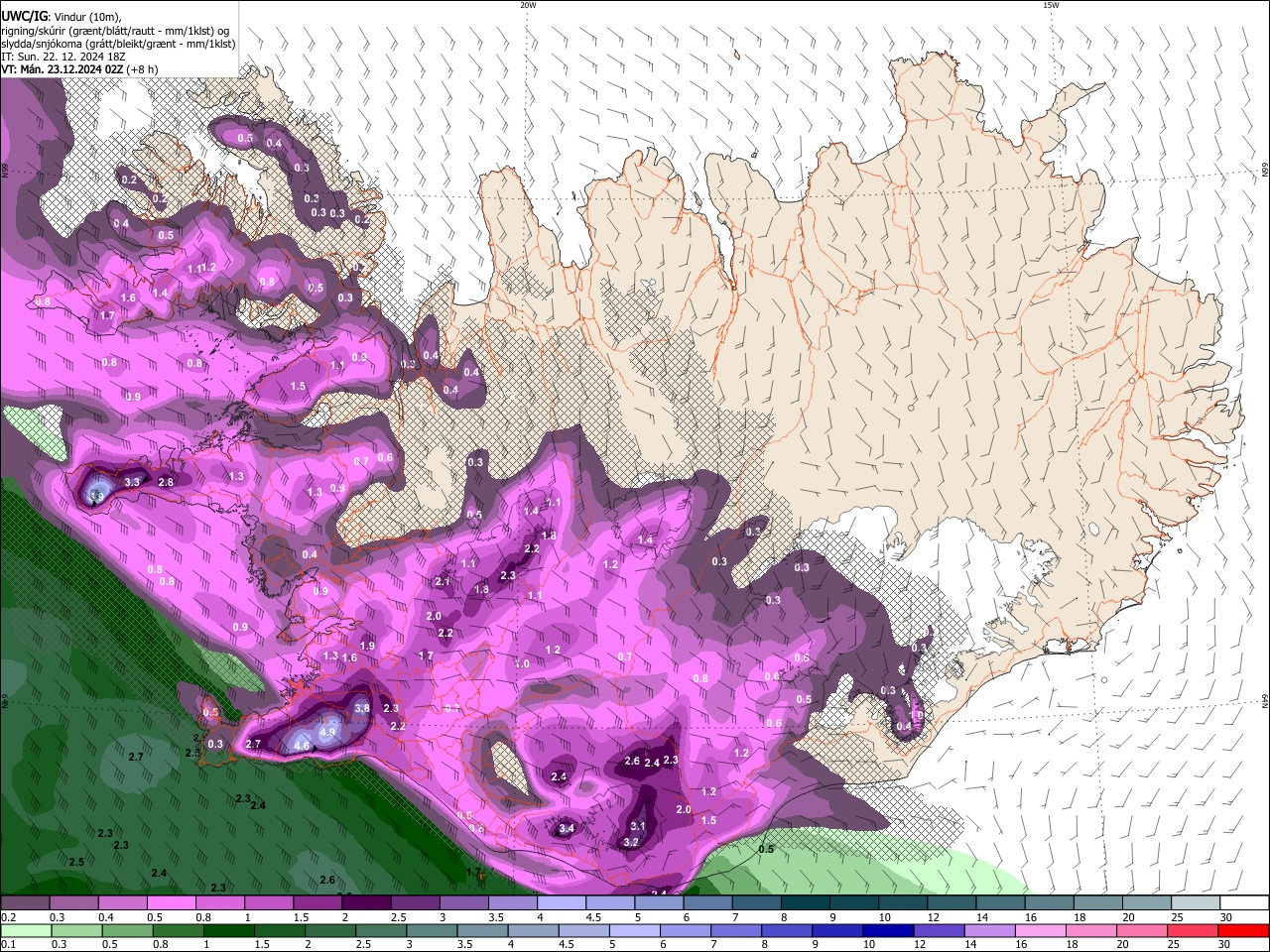
Task: Click the 66N latitude label on right edge
Action: point(1265,172)
